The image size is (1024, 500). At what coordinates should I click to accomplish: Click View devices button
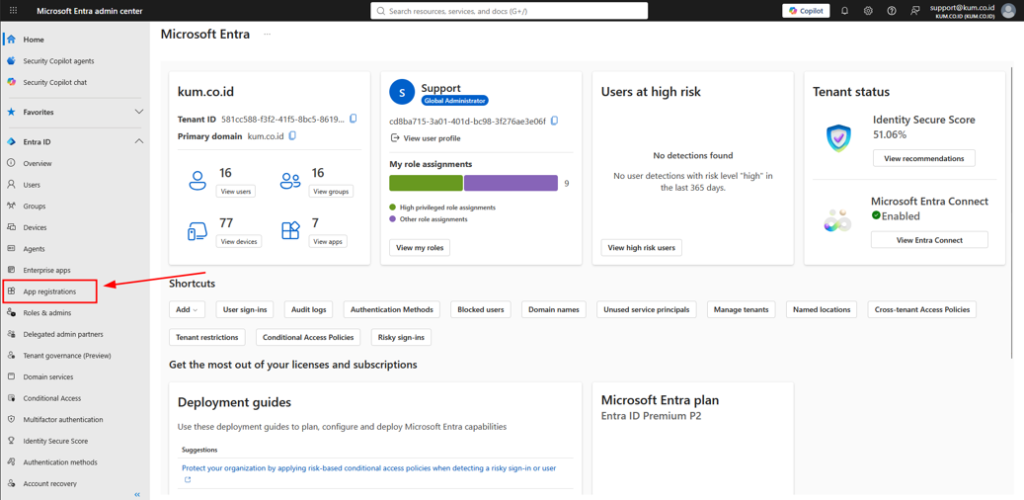[238, 242]
